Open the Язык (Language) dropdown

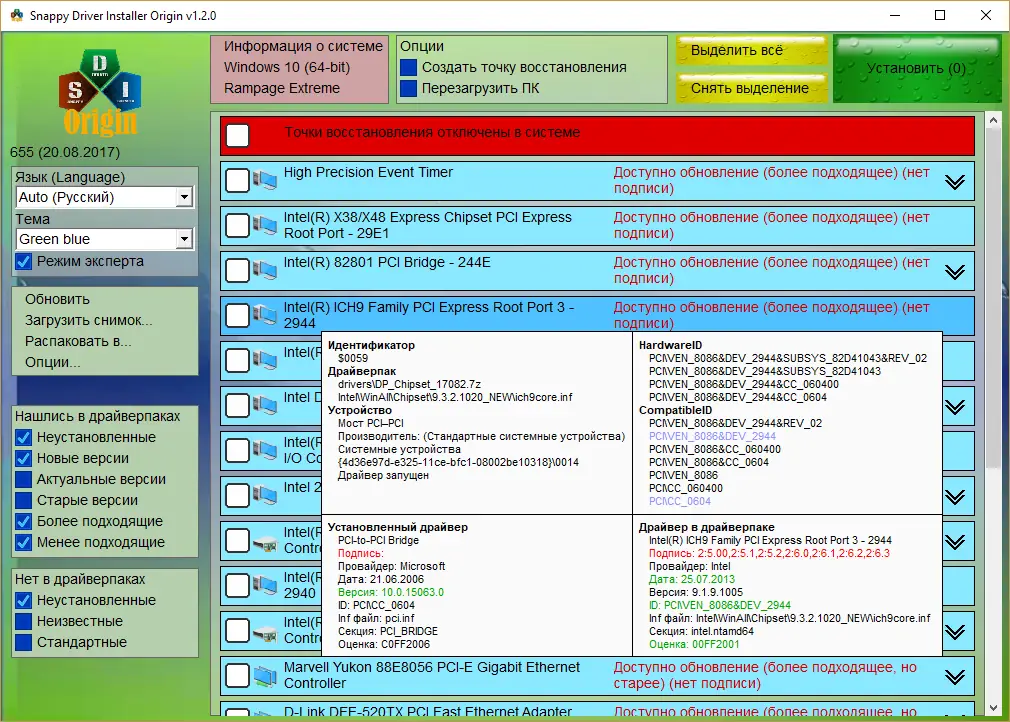click(183, 196)
